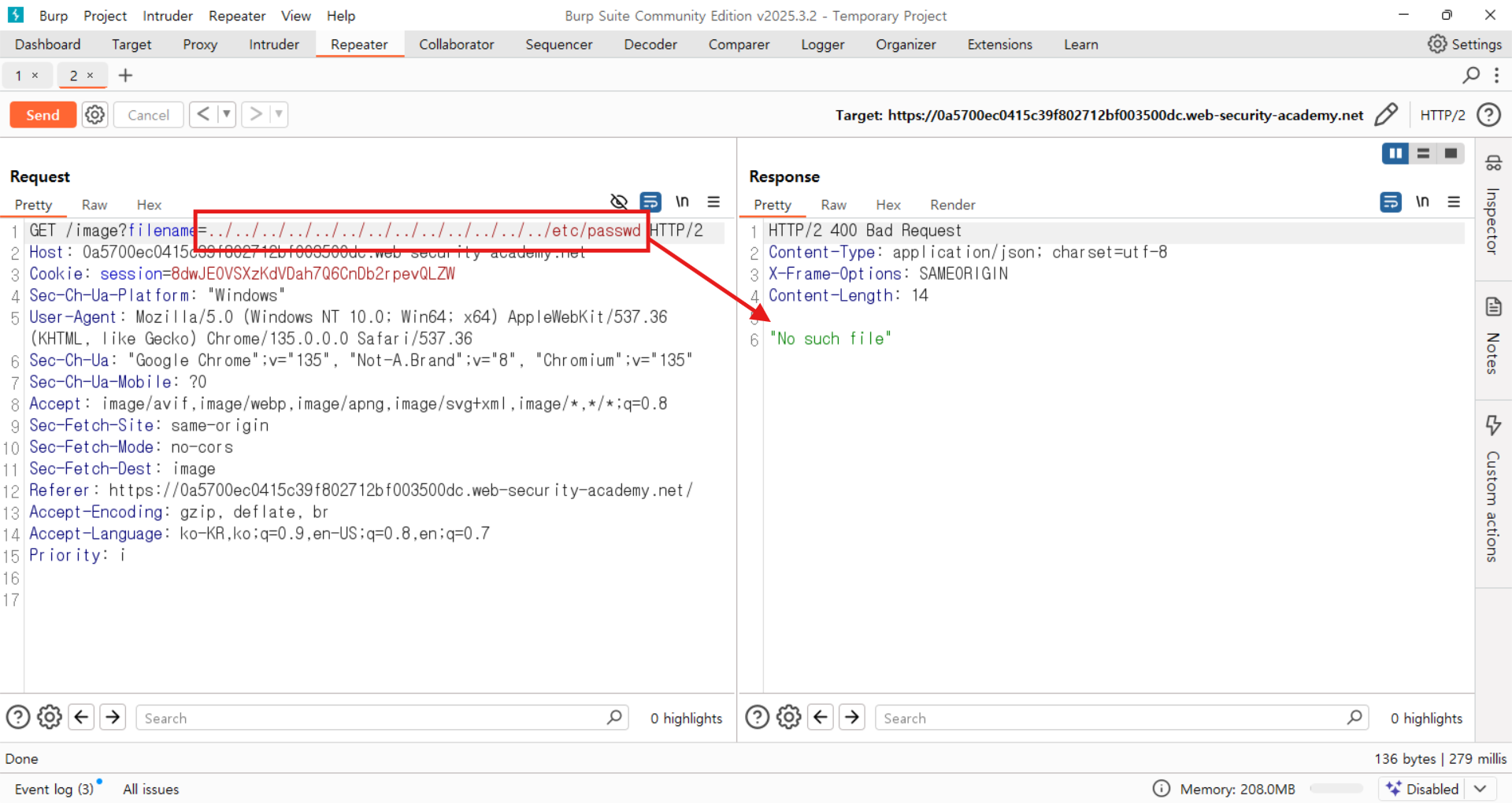The image size is (1512, 803).
Task: Switch to Hex view in Request panel
Action: tap(149, 205)
